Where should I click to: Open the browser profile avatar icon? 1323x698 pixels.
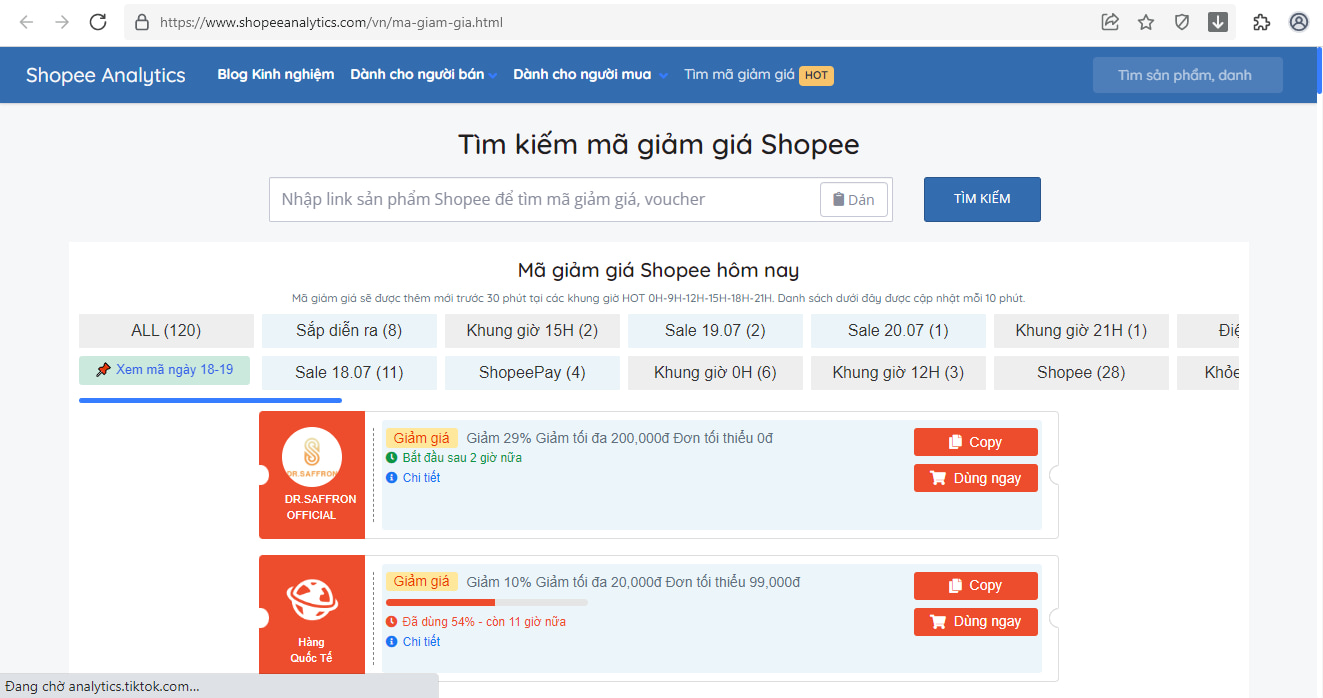pyautogui.click(x=1299, y=22)
